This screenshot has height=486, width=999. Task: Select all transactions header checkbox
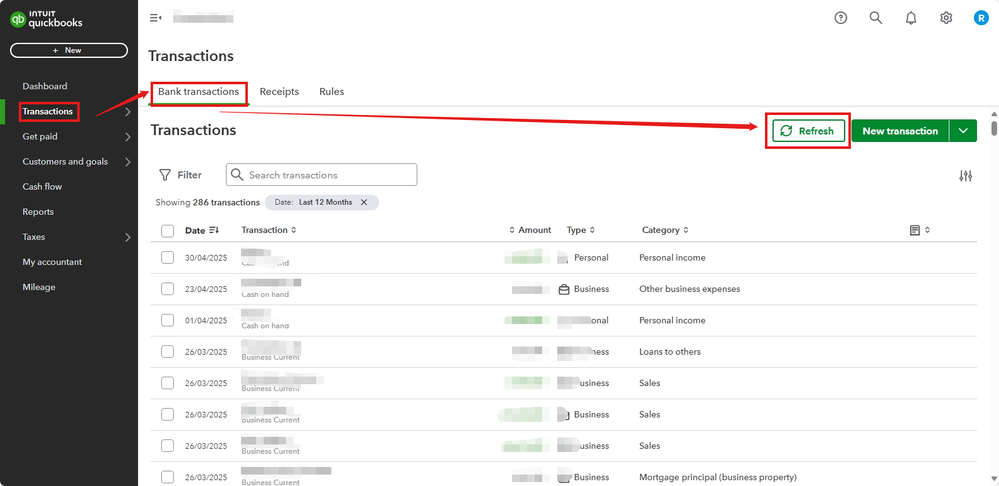pyautogui.click(x=168, y=231)
